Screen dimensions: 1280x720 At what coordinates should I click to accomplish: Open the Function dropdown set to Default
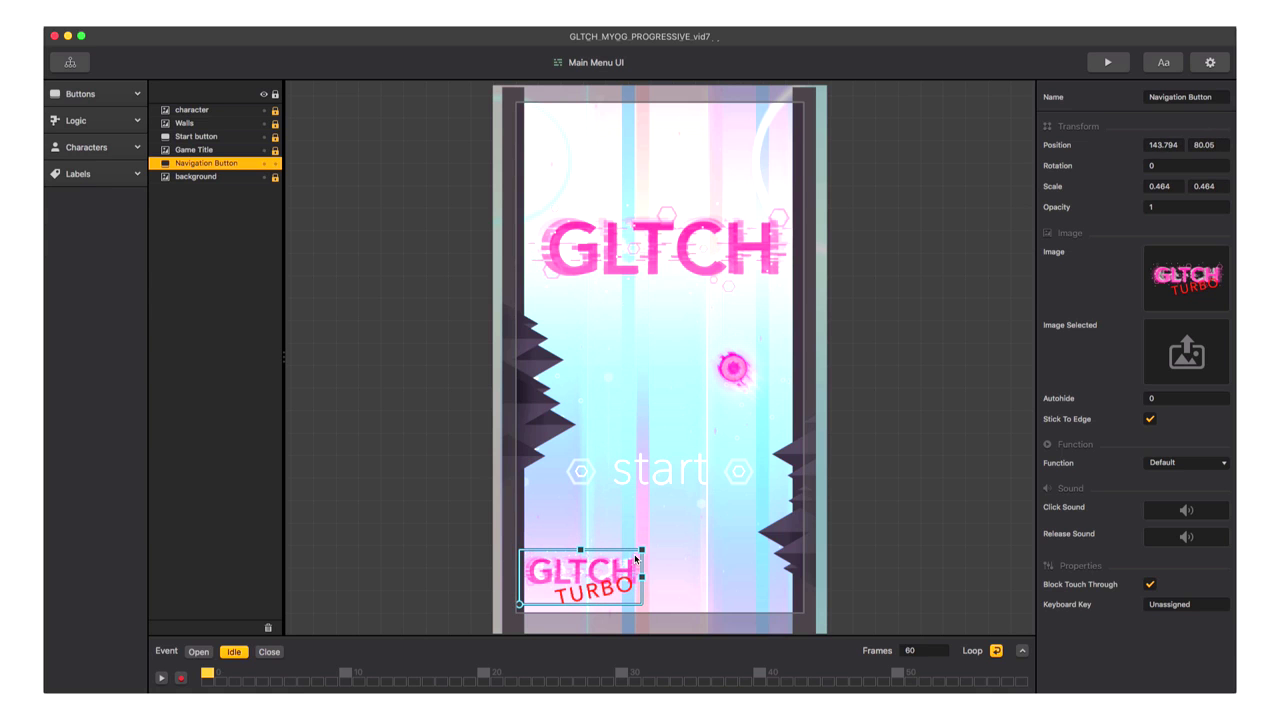pos(1186,463)
